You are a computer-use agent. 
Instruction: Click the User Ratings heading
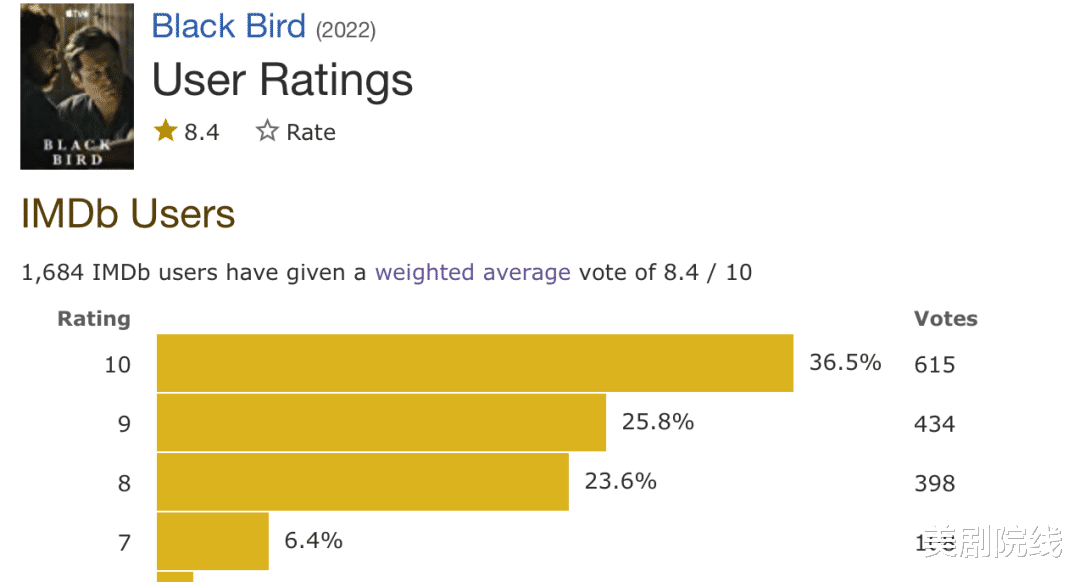pos(282,81)
